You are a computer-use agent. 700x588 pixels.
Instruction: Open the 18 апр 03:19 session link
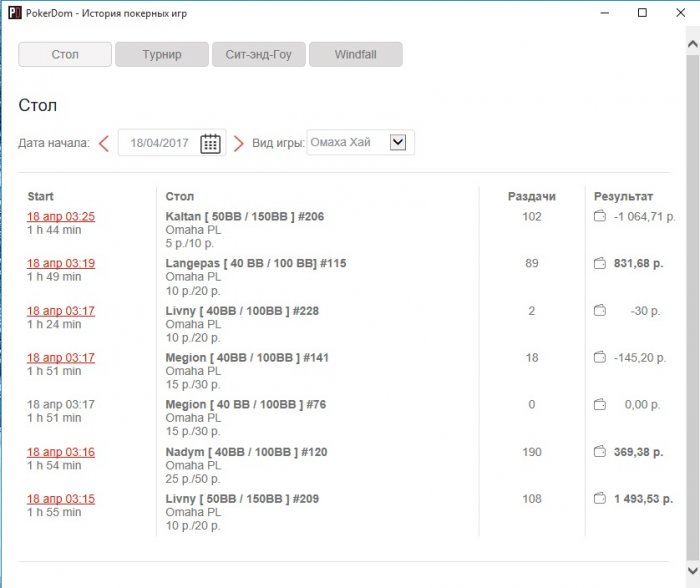click(61, 264)
